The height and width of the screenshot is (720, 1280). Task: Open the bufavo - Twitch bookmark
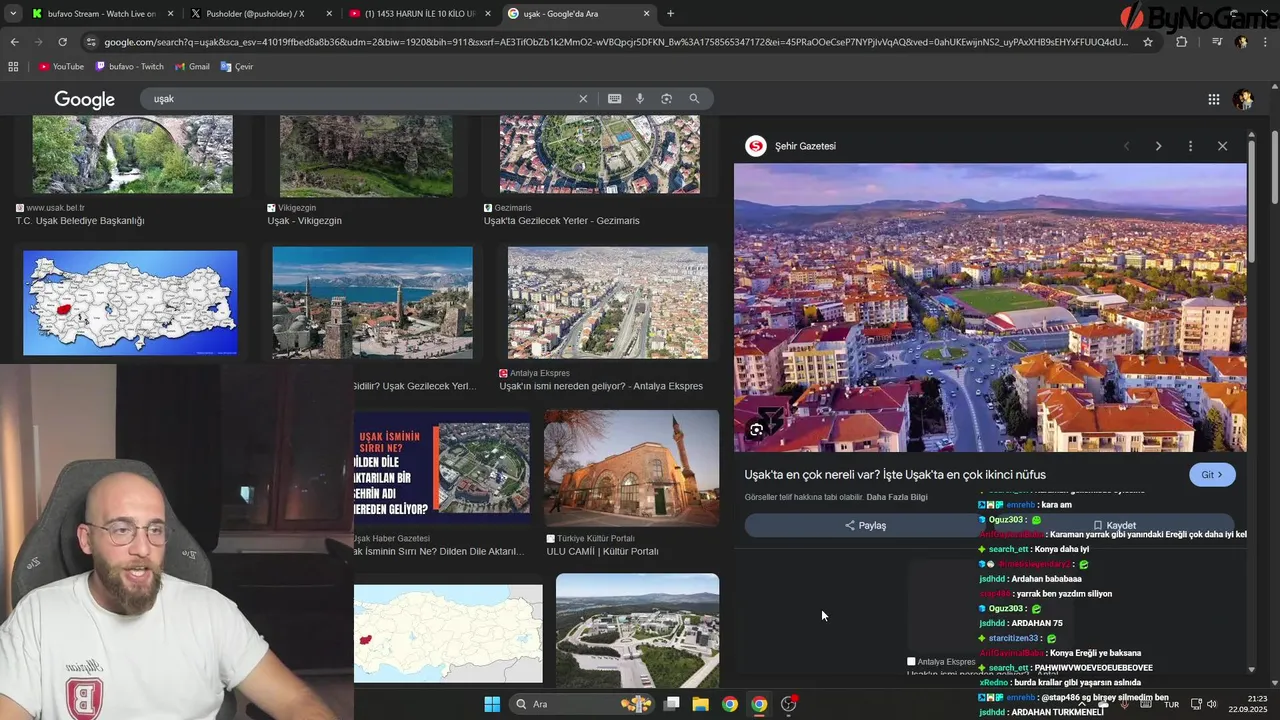pos(129,66)
